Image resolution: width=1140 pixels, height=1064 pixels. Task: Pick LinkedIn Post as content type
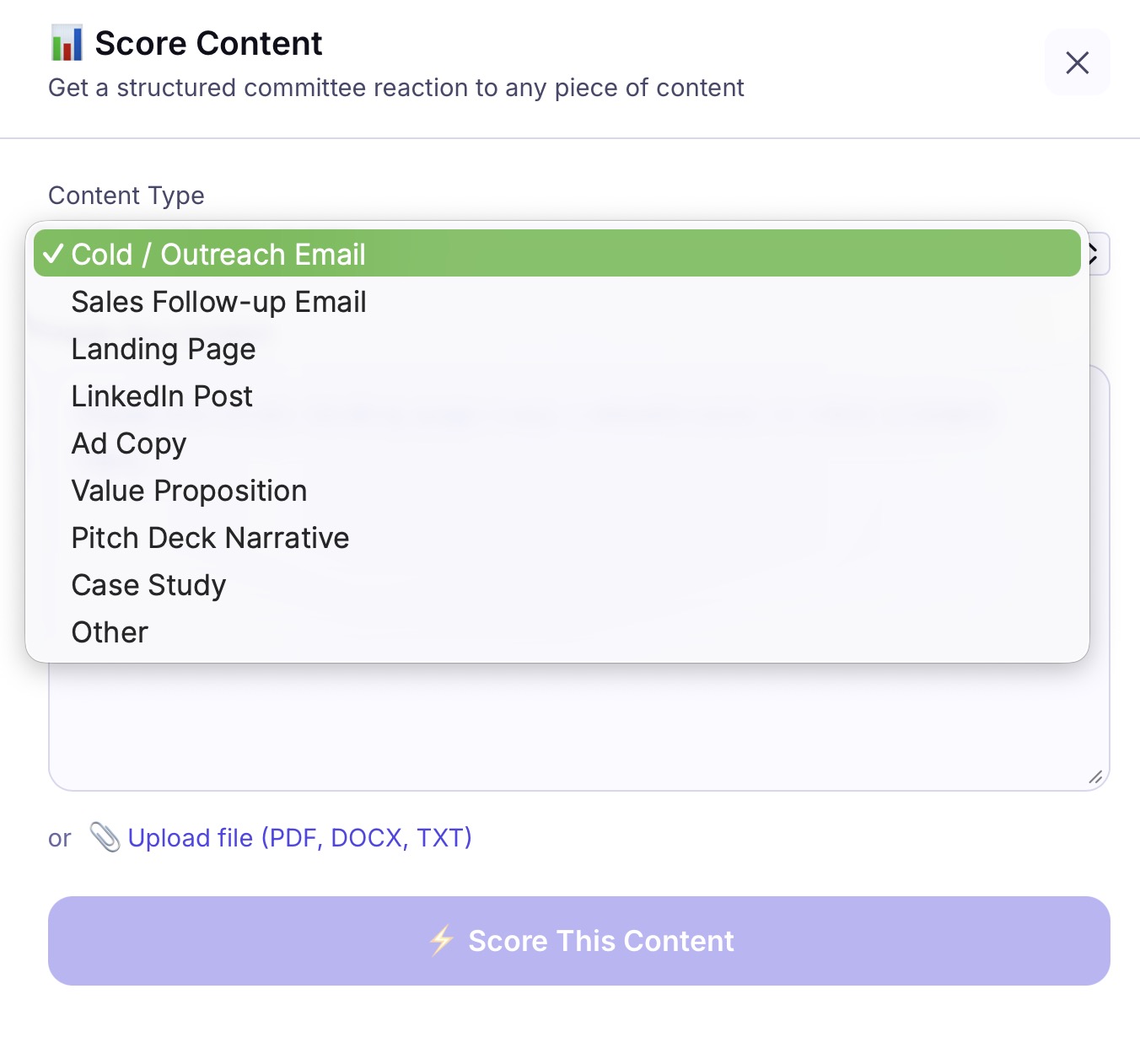click(x=162, y=395)
